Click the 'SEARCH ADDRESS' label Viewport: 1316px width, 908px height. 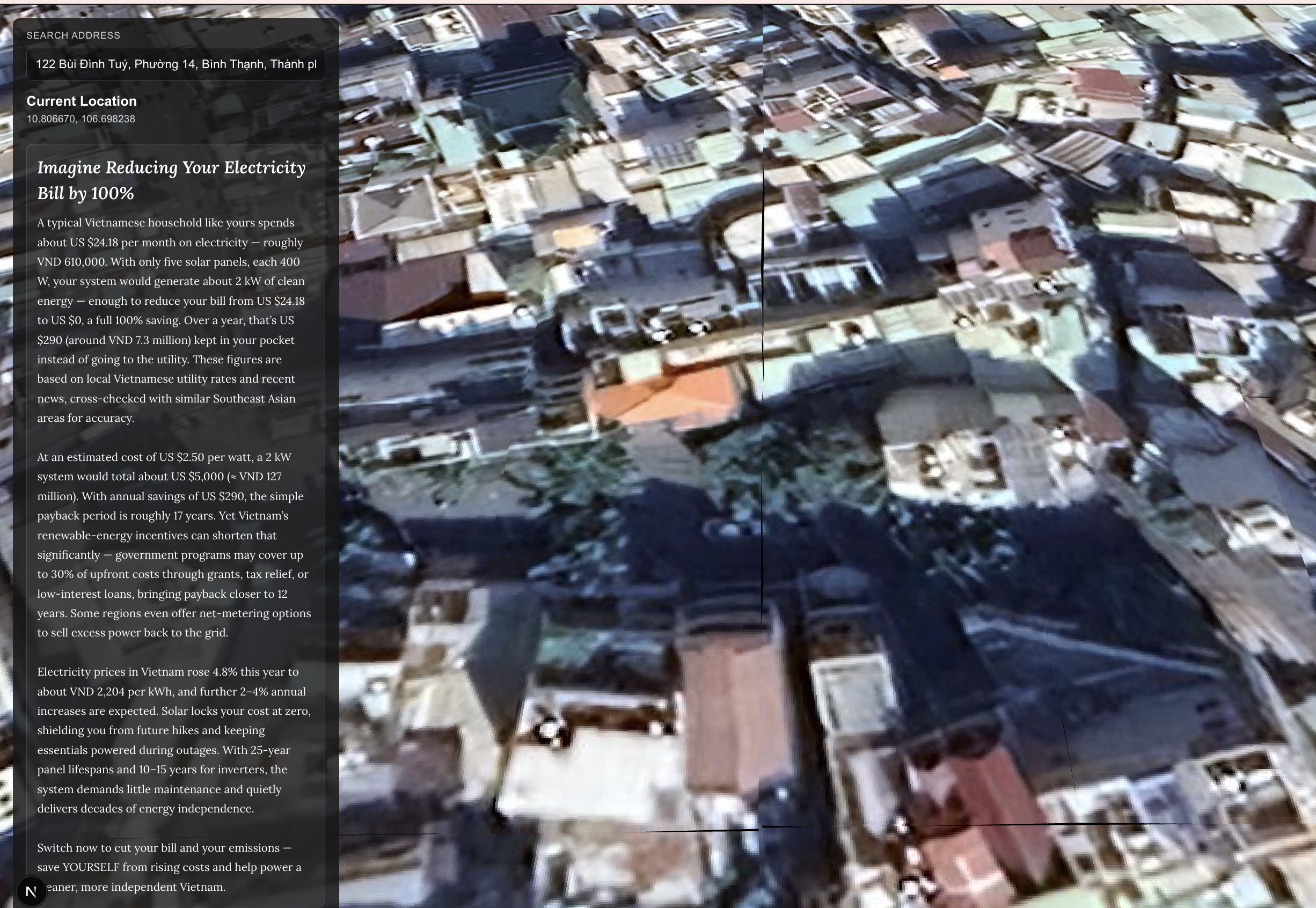point(74,35)
